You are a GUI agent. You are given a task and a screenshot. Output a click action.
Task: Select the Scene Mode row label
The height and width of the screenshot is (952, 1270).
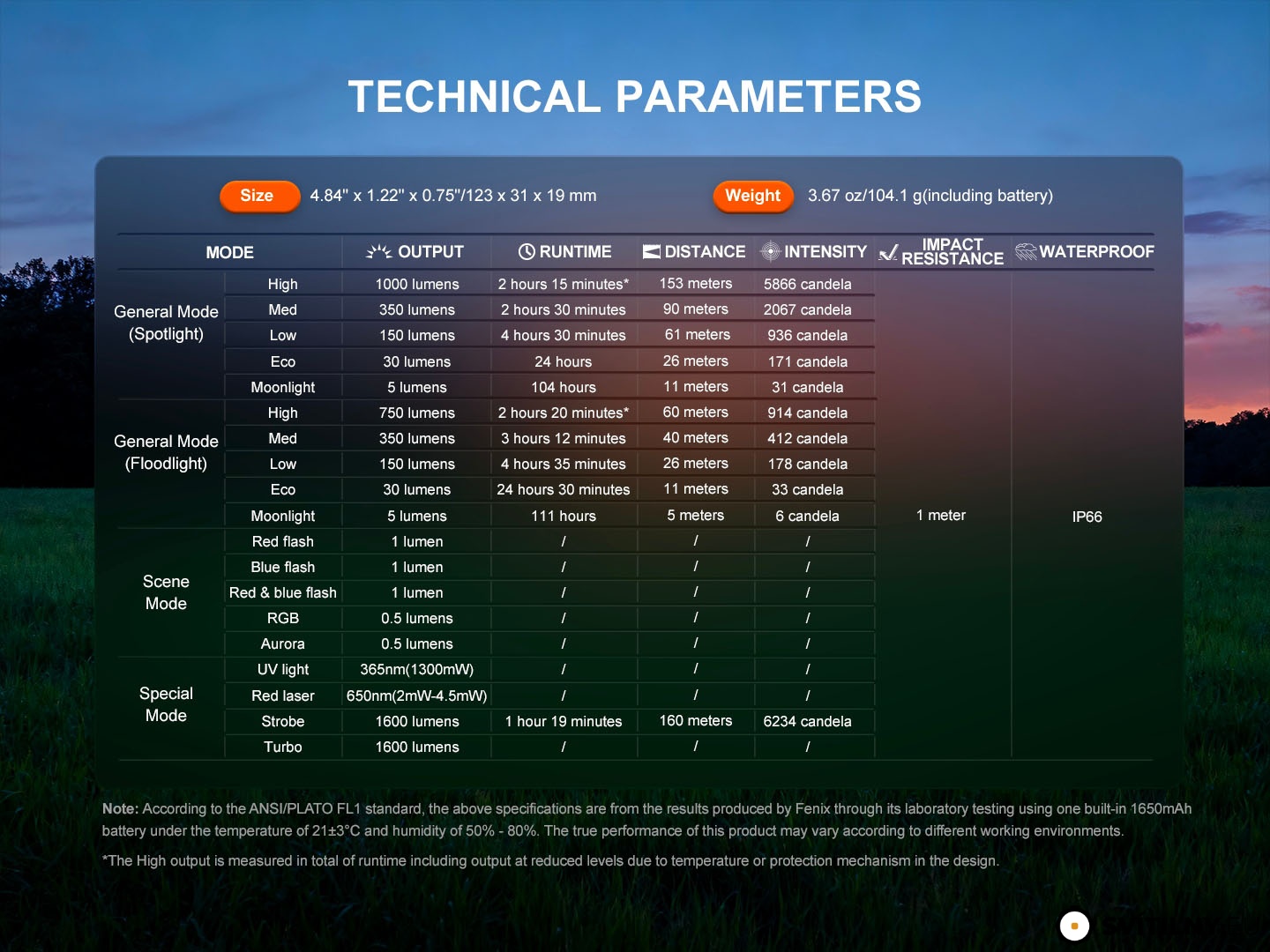(x=166, y=592)
